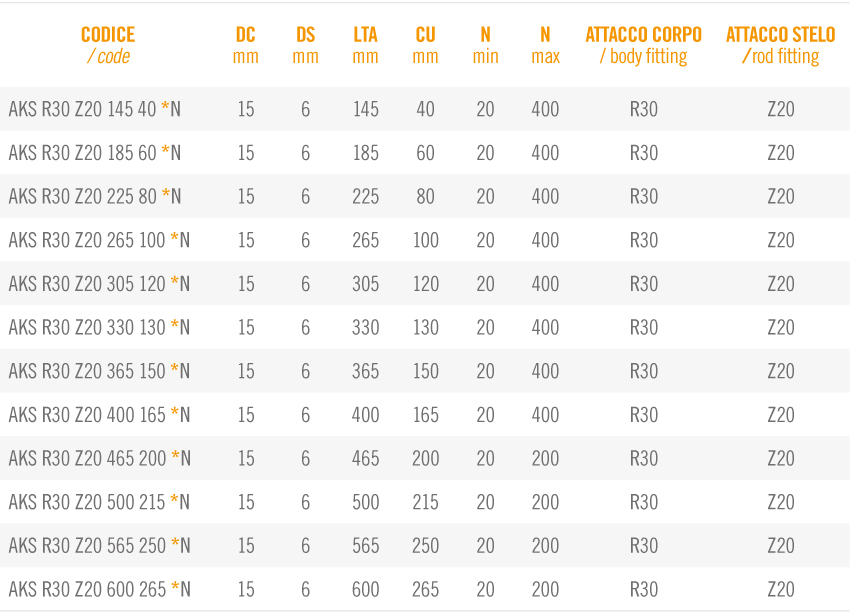Select code AKS R30 Z20 145 40 *N

[95, 109]
